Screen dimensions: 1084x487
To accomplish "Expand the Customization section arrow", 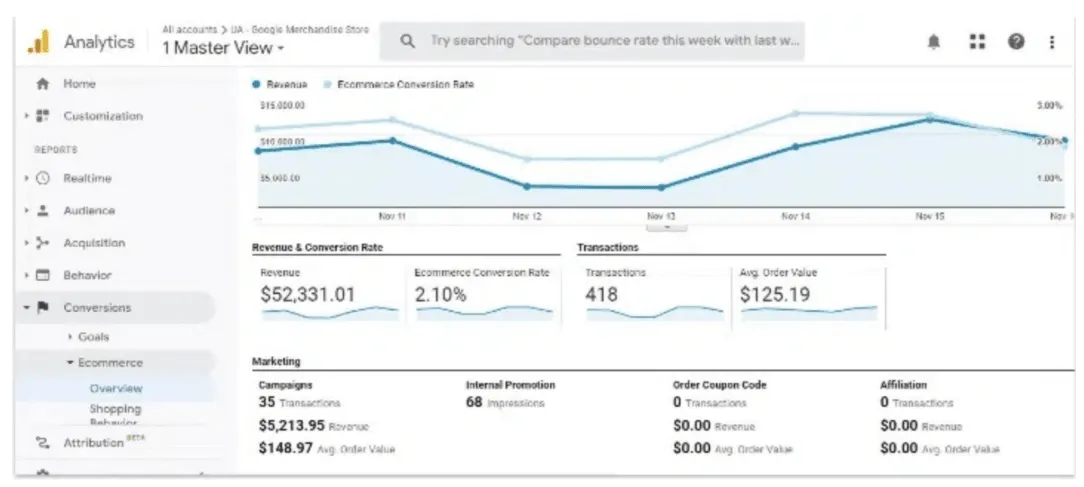I will (x=26, y=116).
